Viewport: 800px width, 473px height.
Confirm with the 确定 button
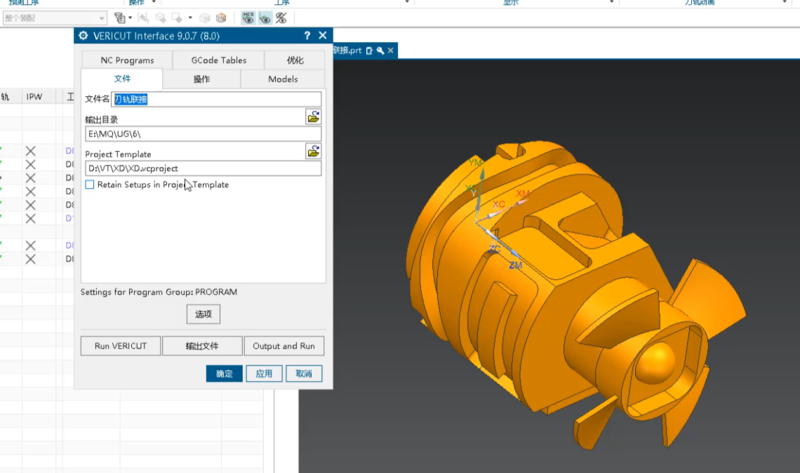pyautogui.click(x=224, y=374)
